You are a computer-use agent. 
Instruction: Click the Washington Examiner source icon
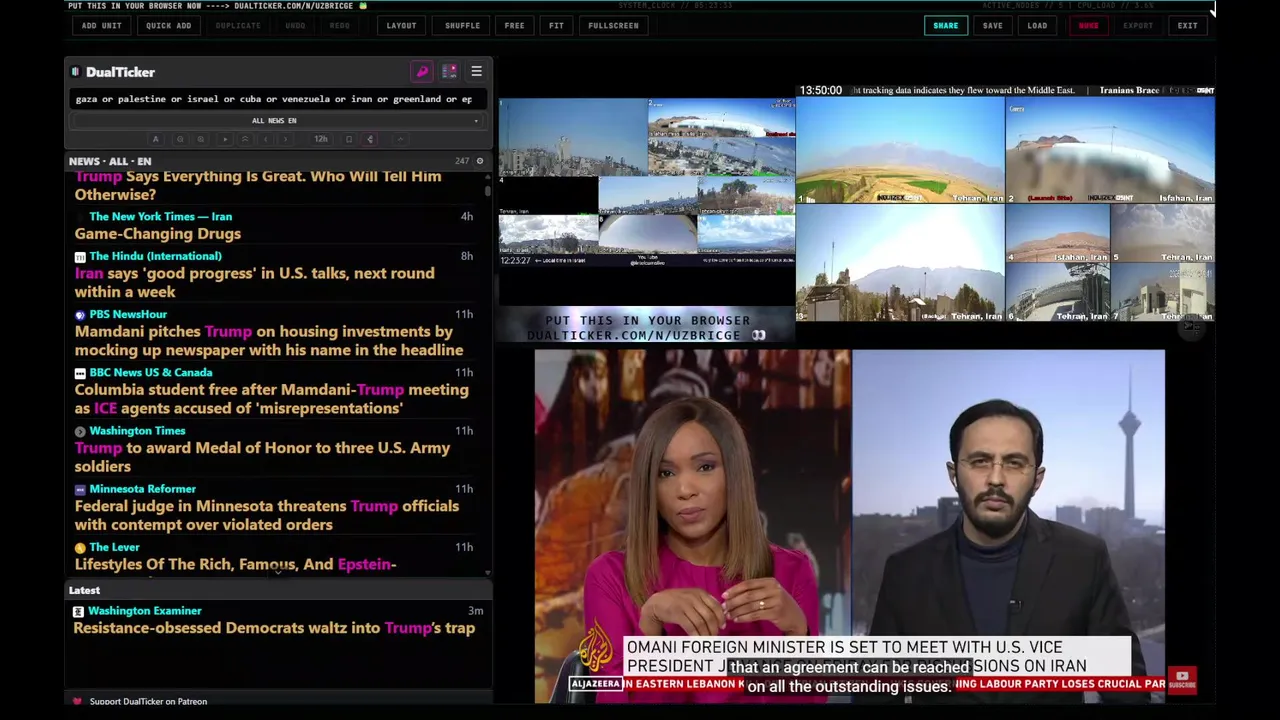[x=78, y=611]
